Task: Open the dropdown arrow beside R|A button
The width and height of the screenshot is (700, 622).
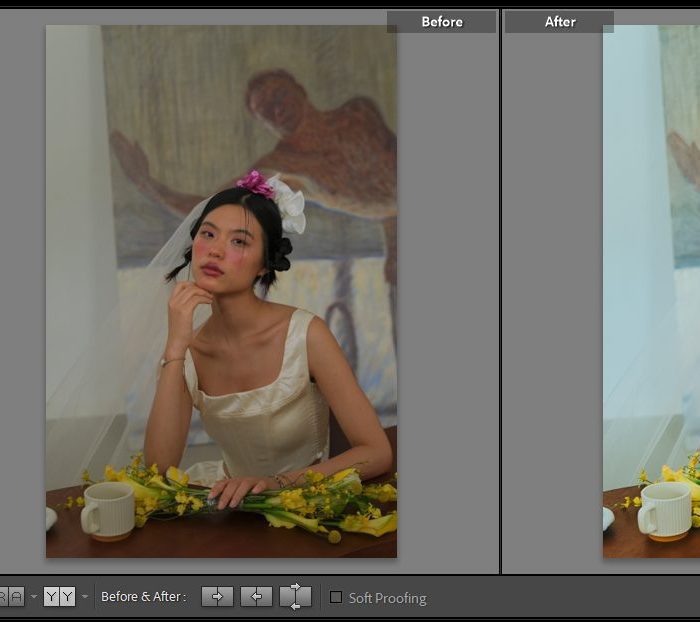Action: (33, 597)
